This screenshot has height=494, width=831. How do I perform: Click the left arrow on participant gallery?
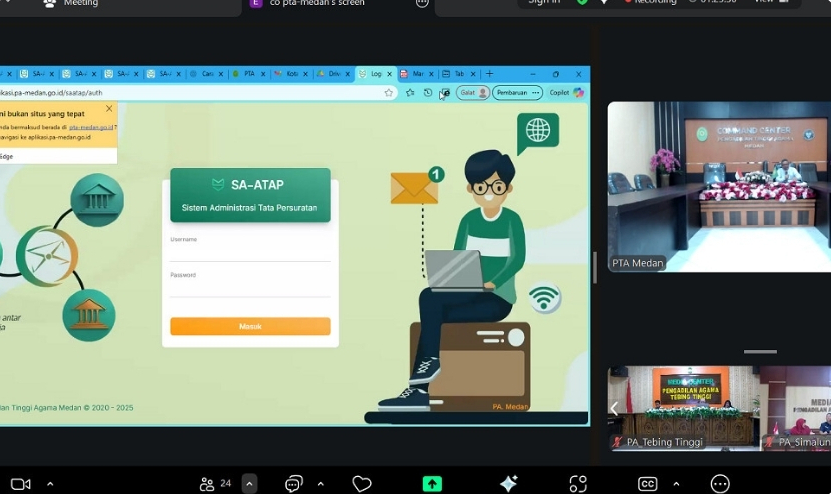(614, 408)
